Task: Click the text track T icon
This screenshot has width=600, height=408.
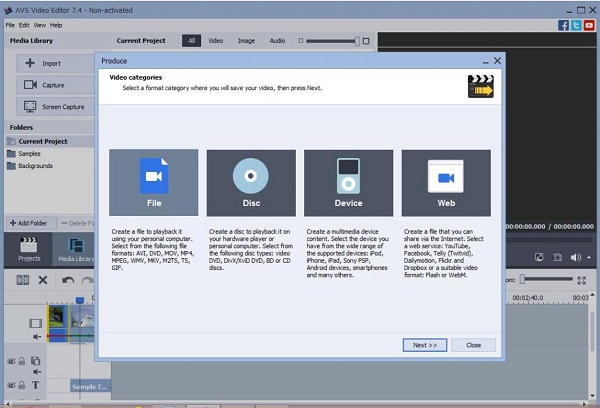Action: click(36, 385)
